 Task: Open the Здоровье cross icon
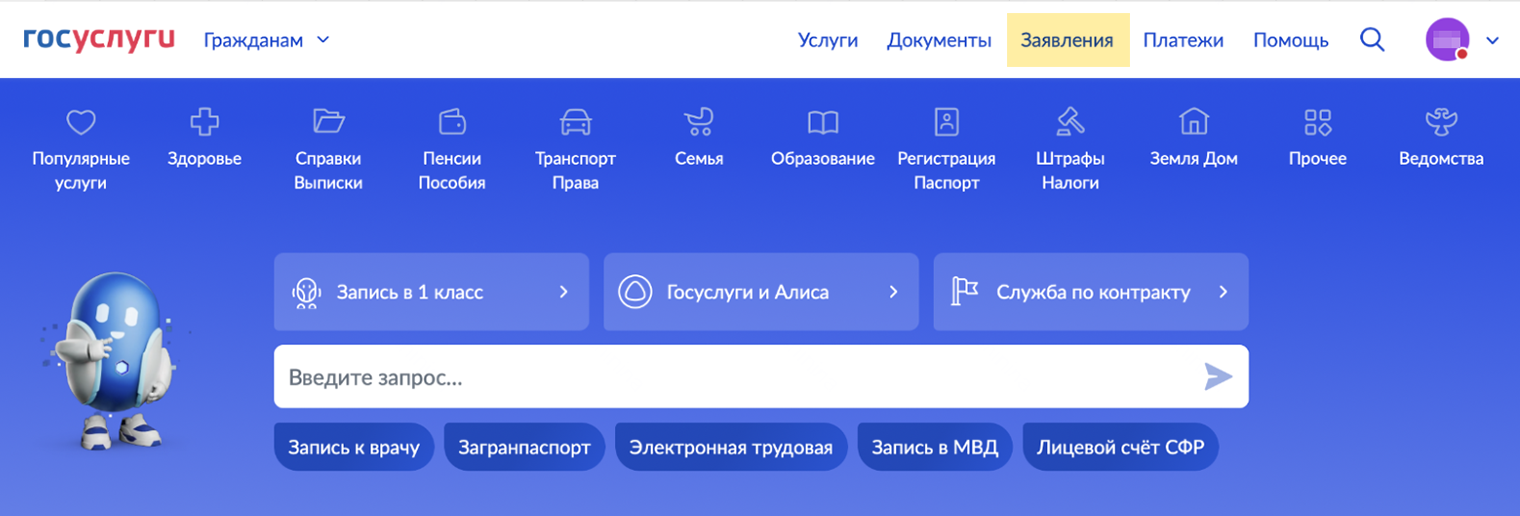[x=205, y=122]
